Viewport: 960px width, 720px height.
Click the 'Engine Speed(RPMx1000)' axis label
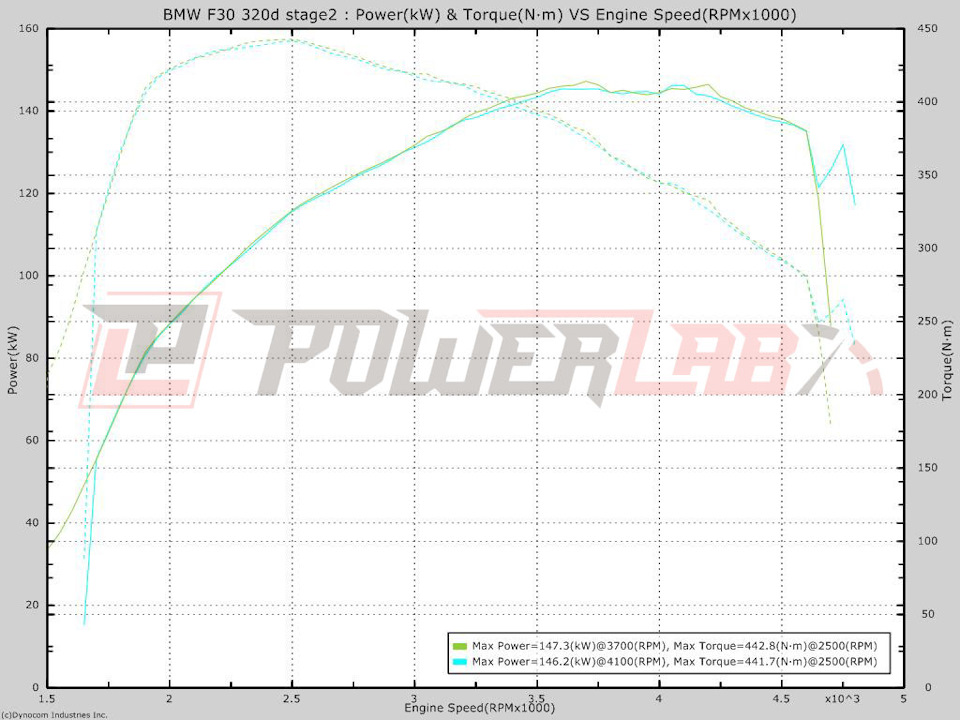tap(479, 708)
